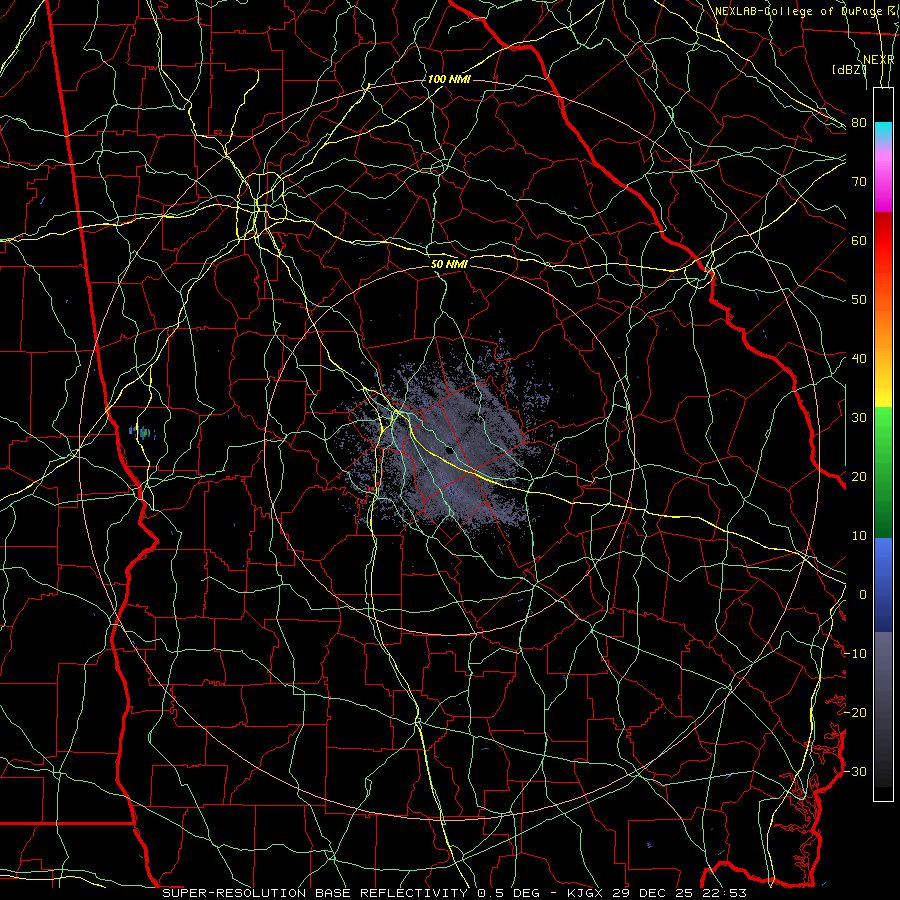Click the 20 value on dBZ scale
Viewport: 900px width, 900px height.
[x=859, y=477]
